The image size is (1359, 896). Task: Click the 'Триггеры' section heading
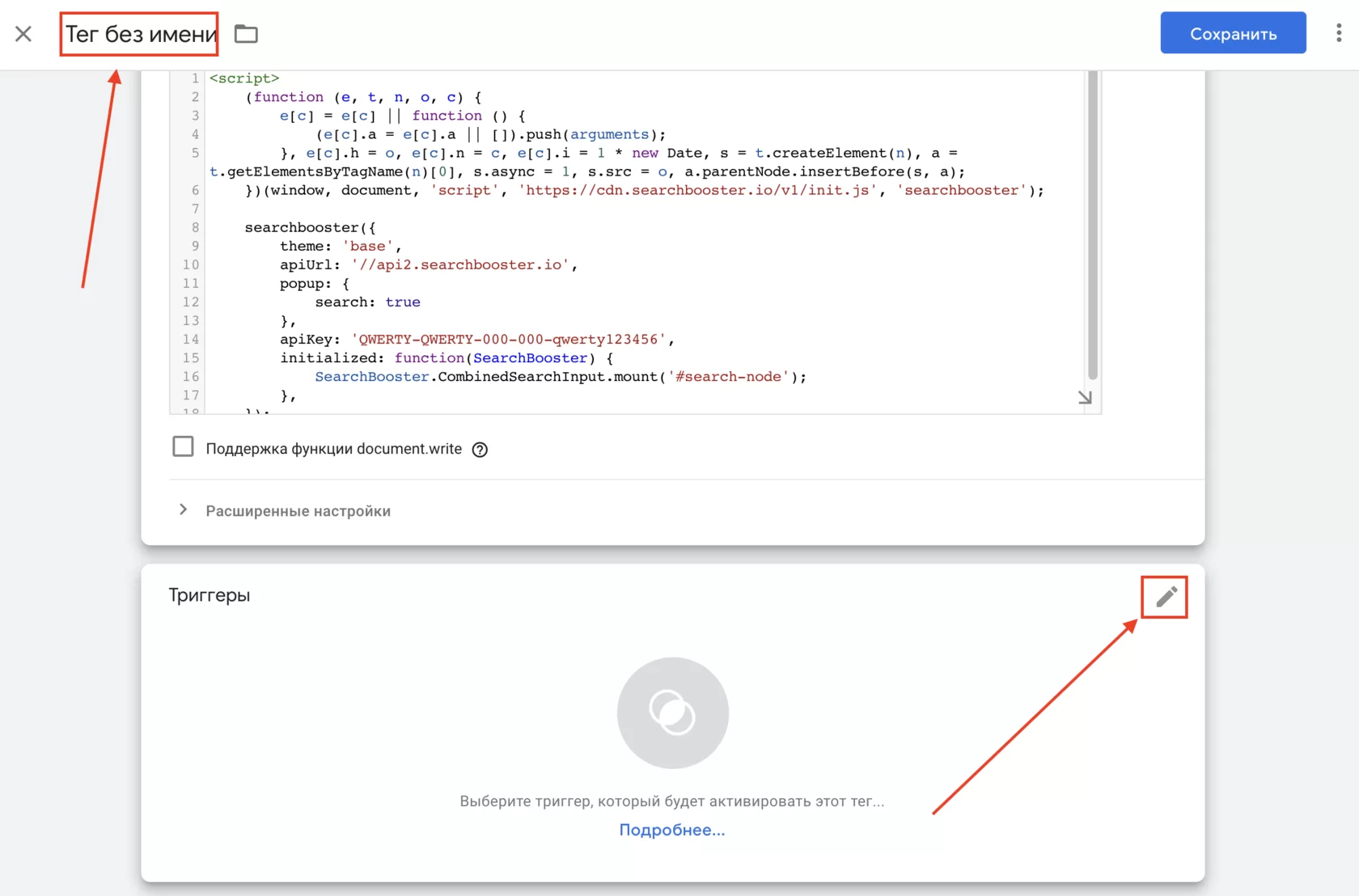[210, 595]
